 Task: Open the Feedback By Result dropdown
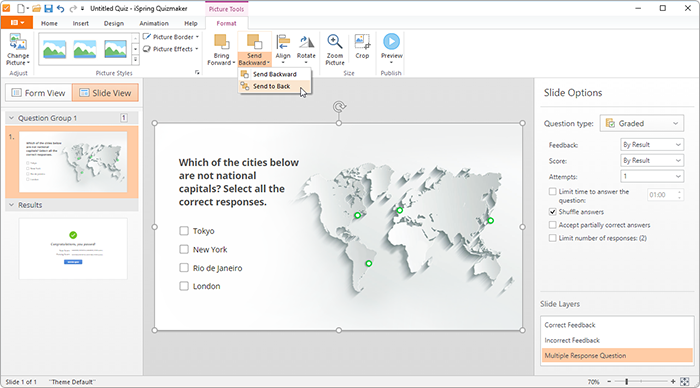coord(652,145)
